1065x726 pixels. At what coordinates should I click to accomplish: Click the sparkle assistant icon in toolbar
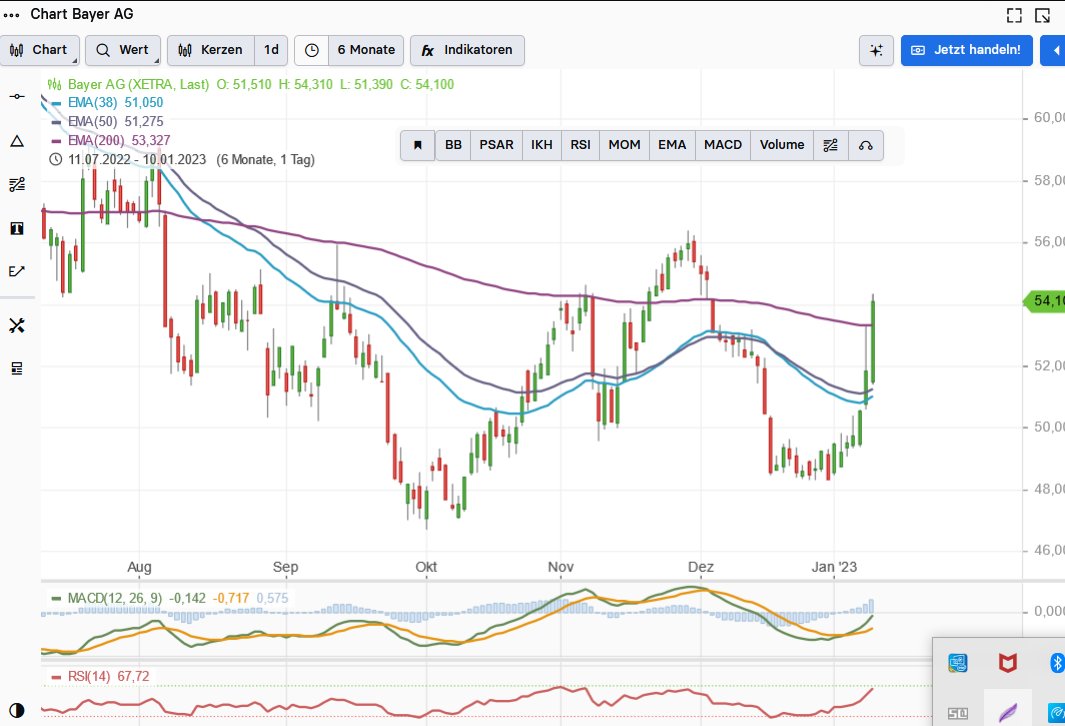click(876, 50)
